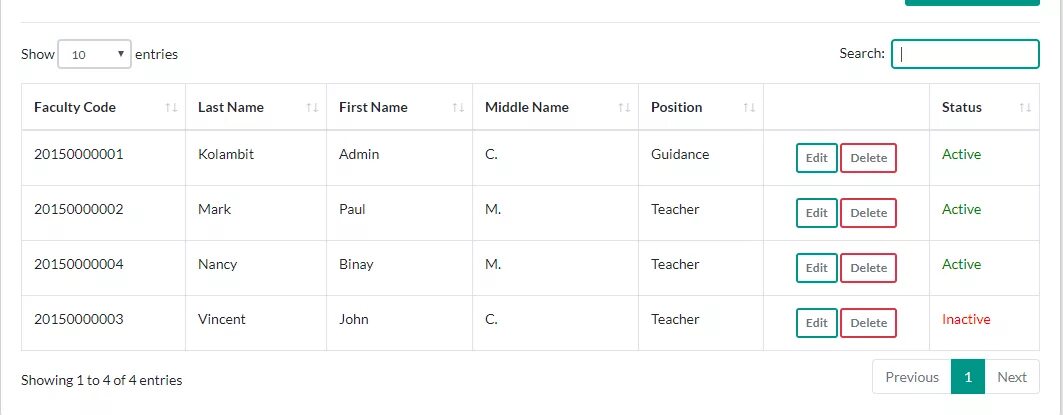Viewport: 1063px width, 415px height.
Task: Click First Name sort arrows icon
Action: coord(458,107)
